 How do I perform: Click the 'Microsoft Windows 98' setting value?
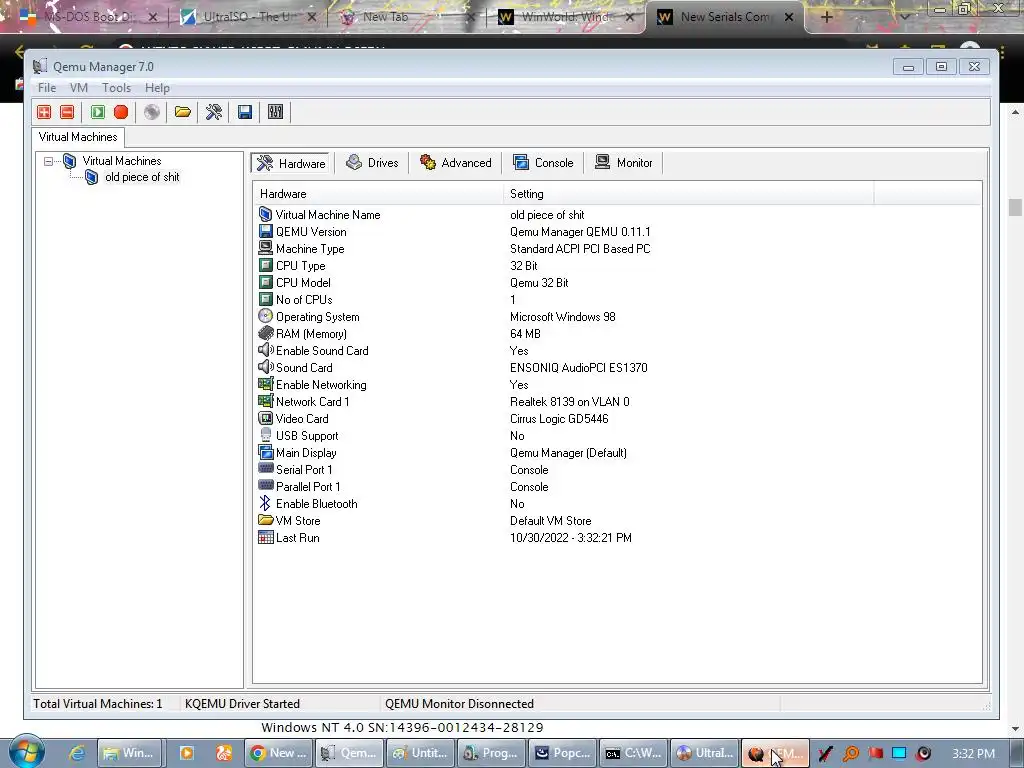562,317
